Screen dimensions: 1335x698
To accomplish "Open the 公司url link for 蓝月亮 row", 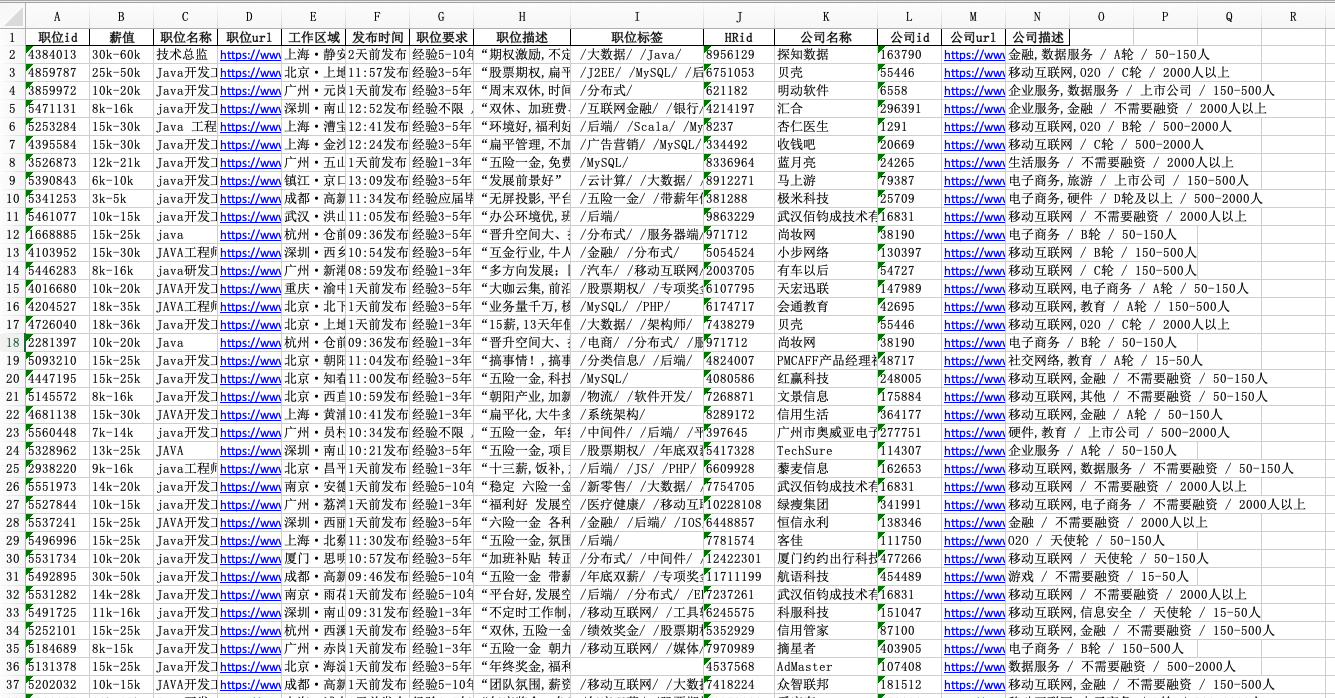I will point(973,163).
